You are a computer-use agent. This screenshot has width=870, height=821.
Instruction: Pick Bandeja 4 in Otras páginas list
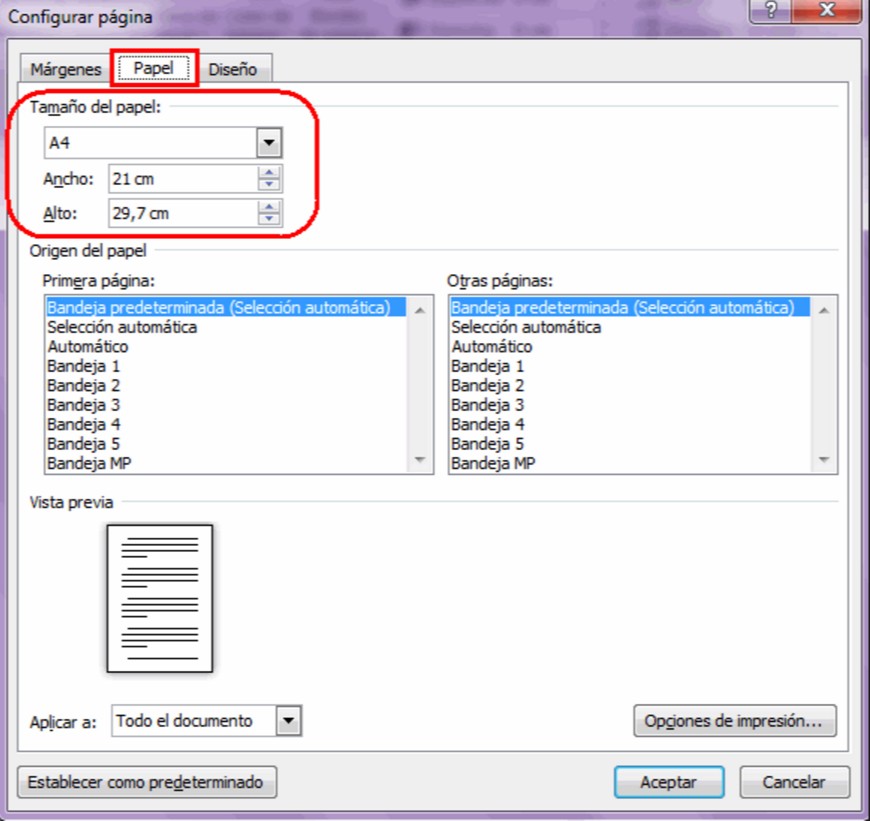pyautogui.click(x=630, y=424)
